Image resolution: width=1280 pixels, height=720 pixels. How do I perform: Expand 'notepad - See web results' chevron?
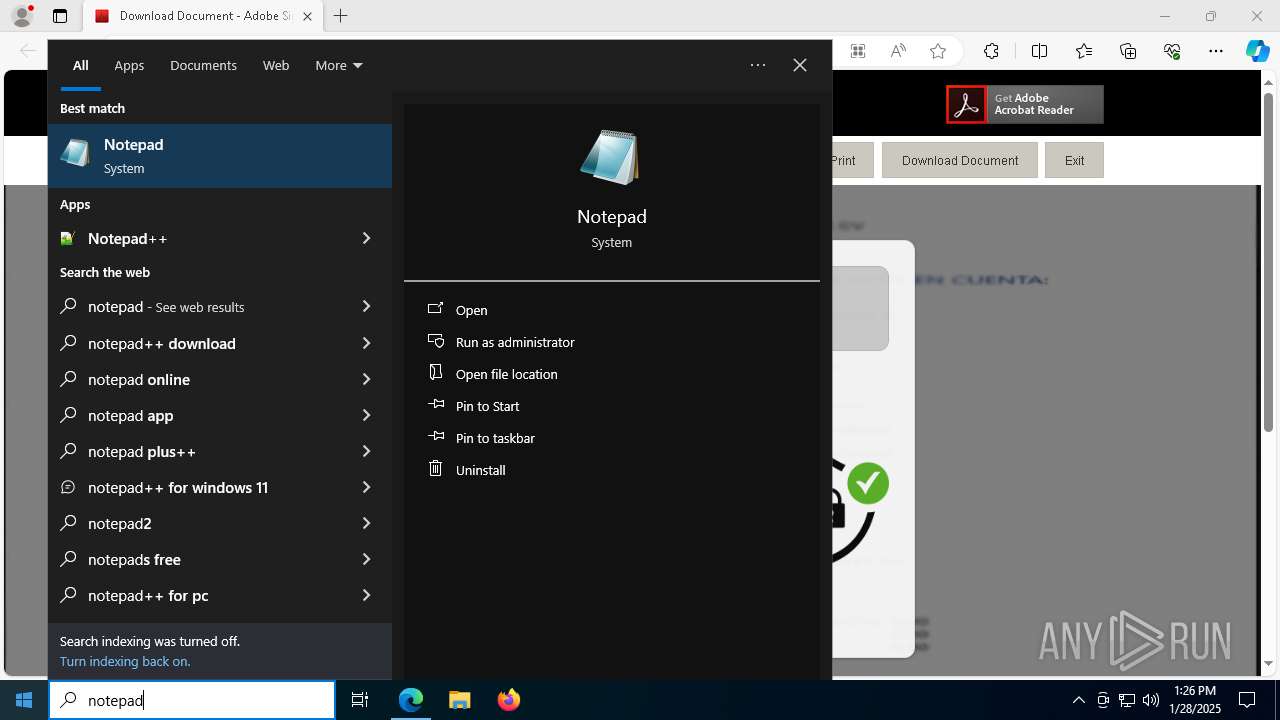[366, 307]
